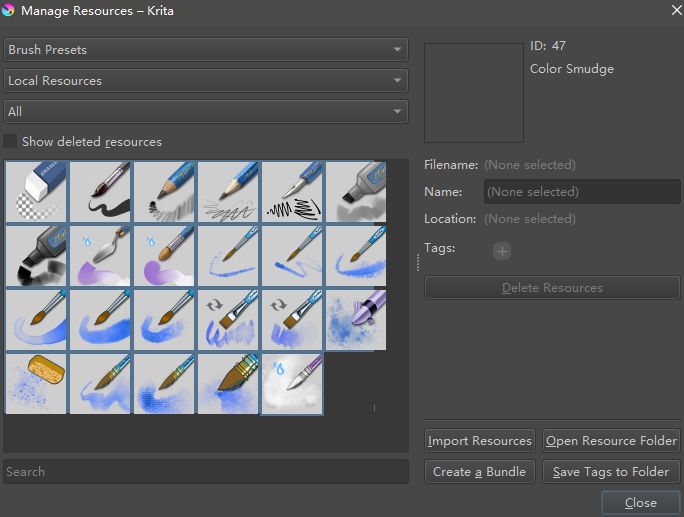This screenshot has width=684, height=517.
Task: Click Create a Bundle button
Action: click(480, 472)
